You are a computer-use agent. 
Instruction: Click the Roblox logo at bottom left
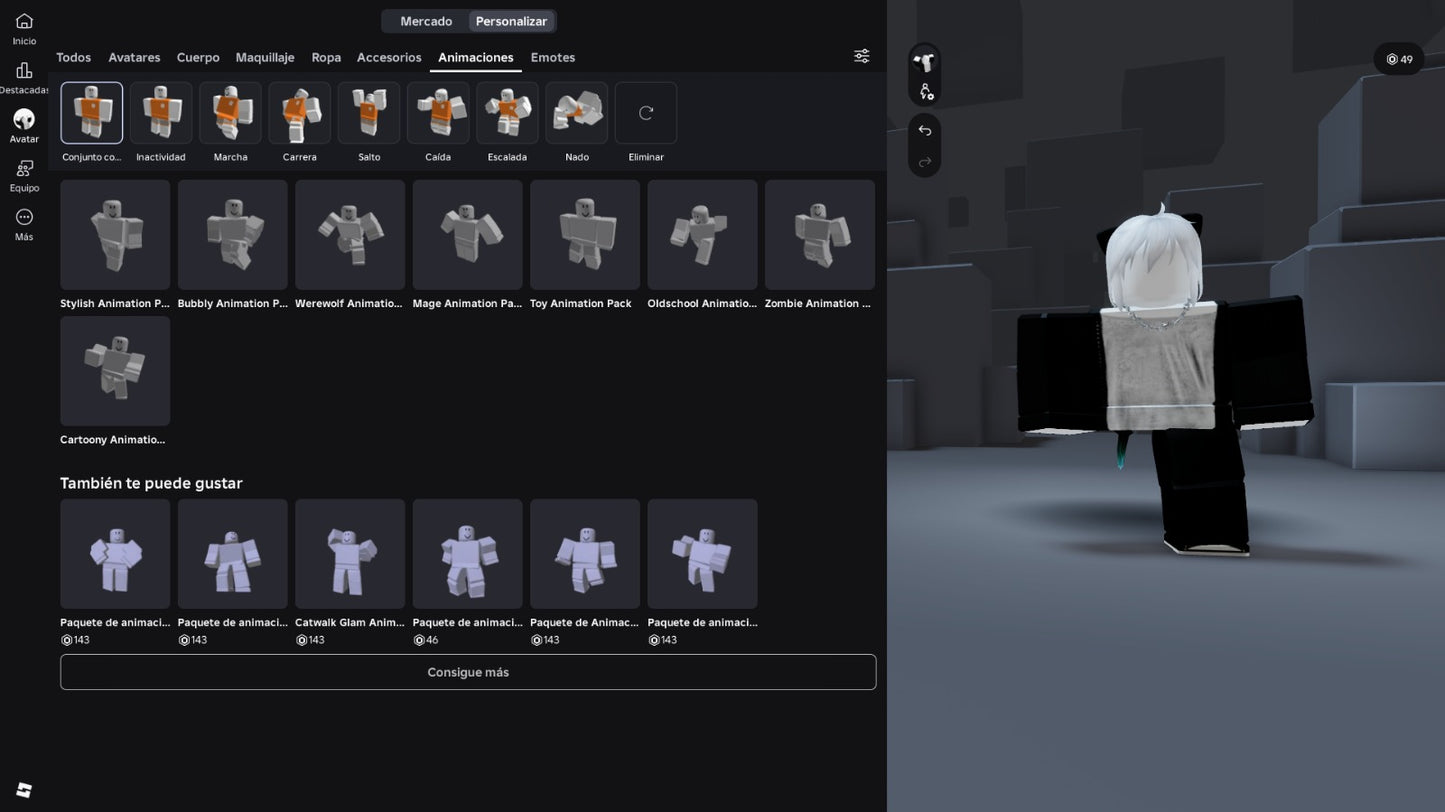[24, 790]
